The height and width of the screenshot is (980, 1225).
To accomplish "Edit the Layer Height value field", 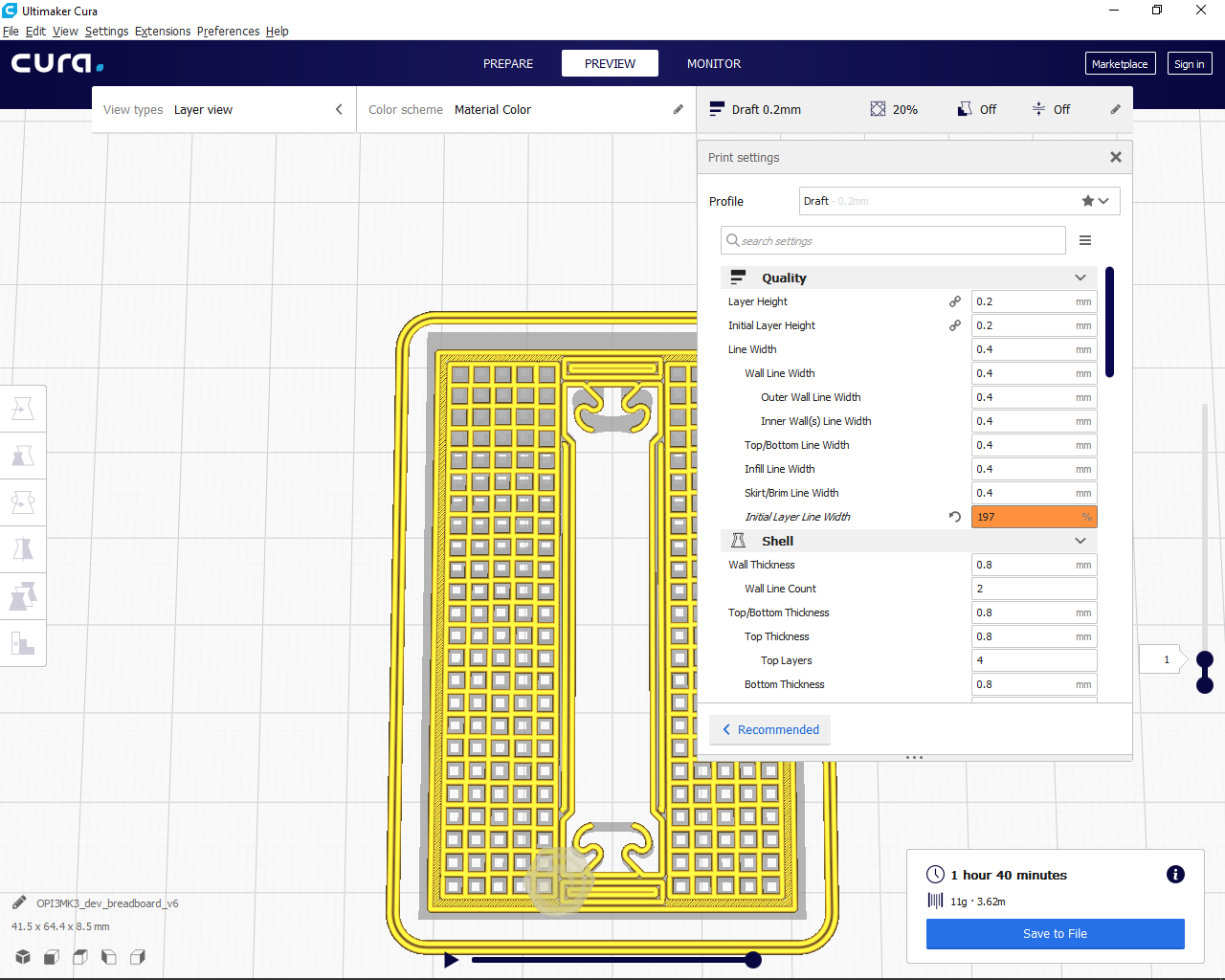I will pos(1034,301).
